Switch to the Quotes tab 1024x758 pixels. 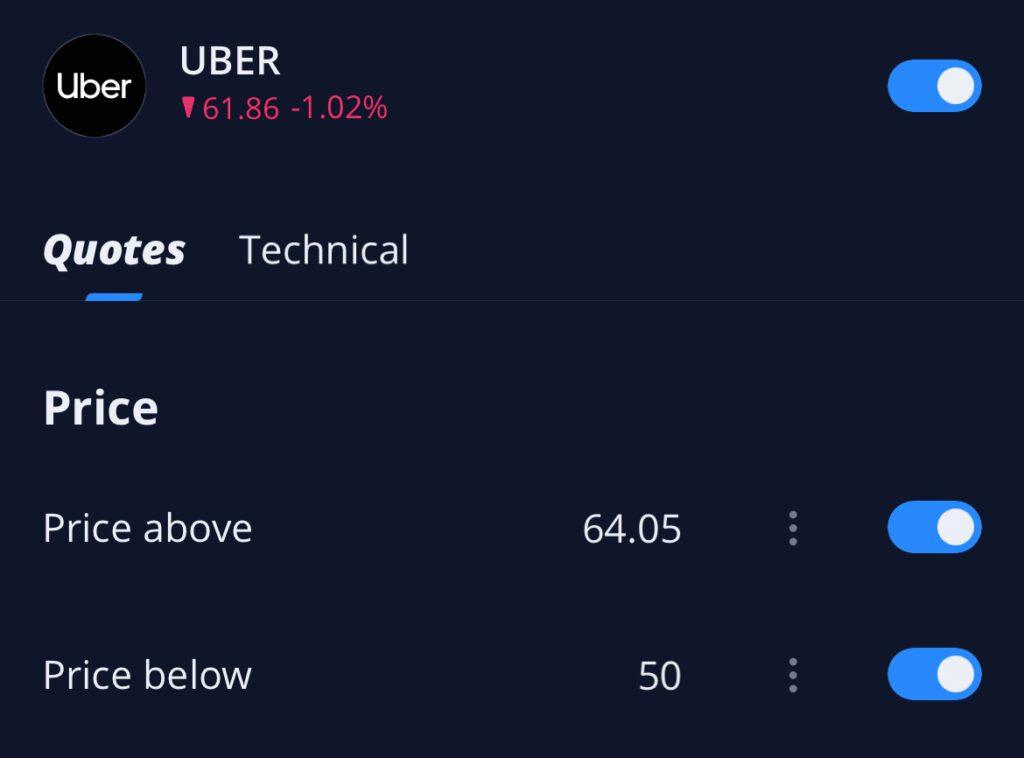pos(114,250)
